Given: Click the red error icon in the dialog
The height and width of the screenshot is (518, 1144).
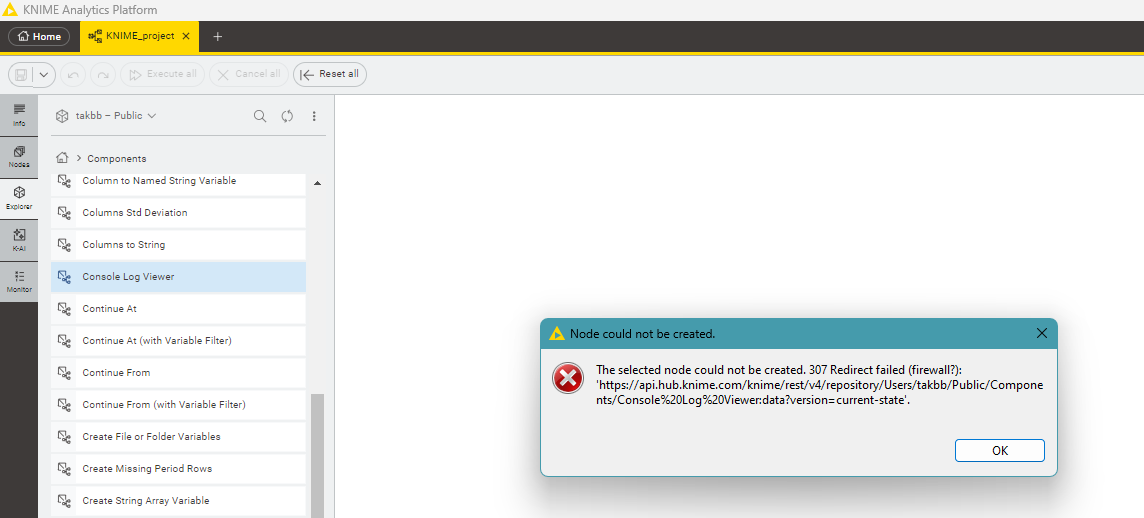Looking at the screenshot, I should pos(568,378).
